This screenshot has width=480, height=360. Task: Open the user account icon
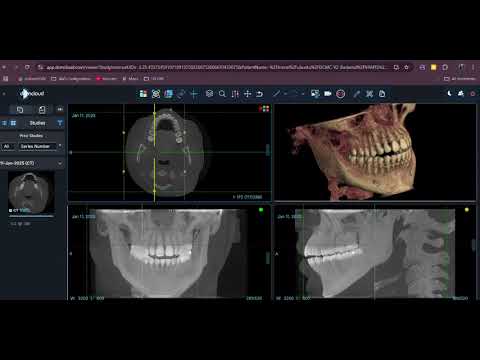pyautogui.click(x=461, y=94)
